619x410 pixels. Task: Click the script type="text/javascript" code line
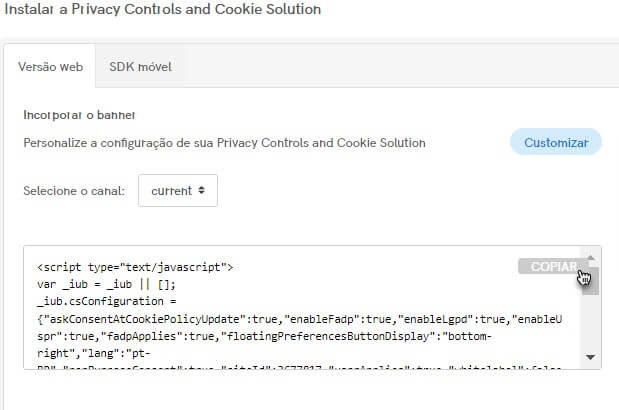[135, 267]
